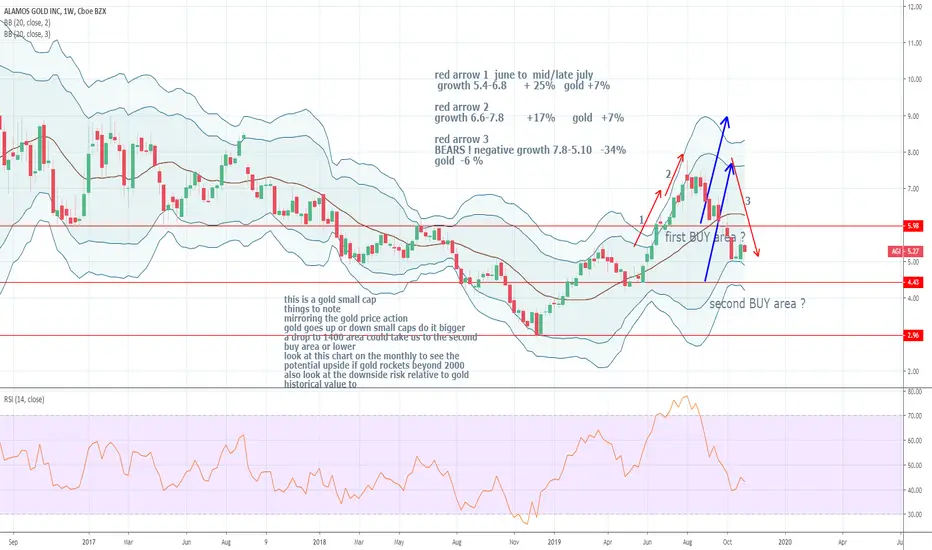Screen dimensions: 932x550
Task: Click the 9.00 price axis value
Action: [914, 116]
